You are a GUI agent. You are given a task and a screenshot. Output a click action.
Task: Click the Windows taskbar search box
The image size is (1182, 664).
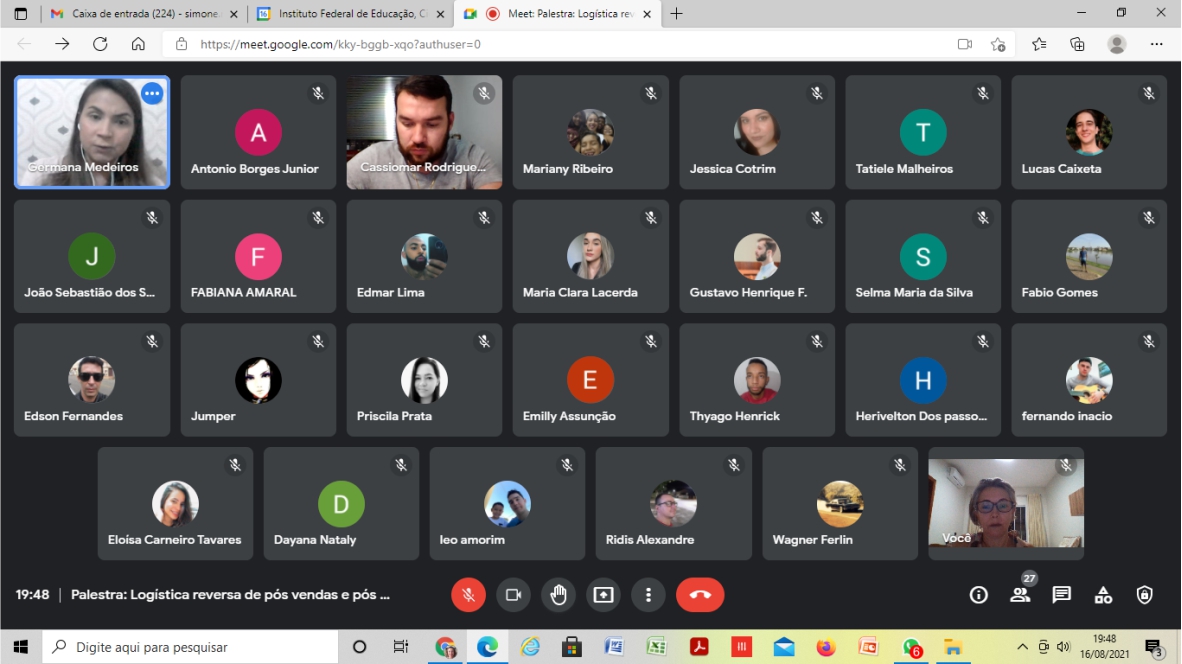(192, 647)
